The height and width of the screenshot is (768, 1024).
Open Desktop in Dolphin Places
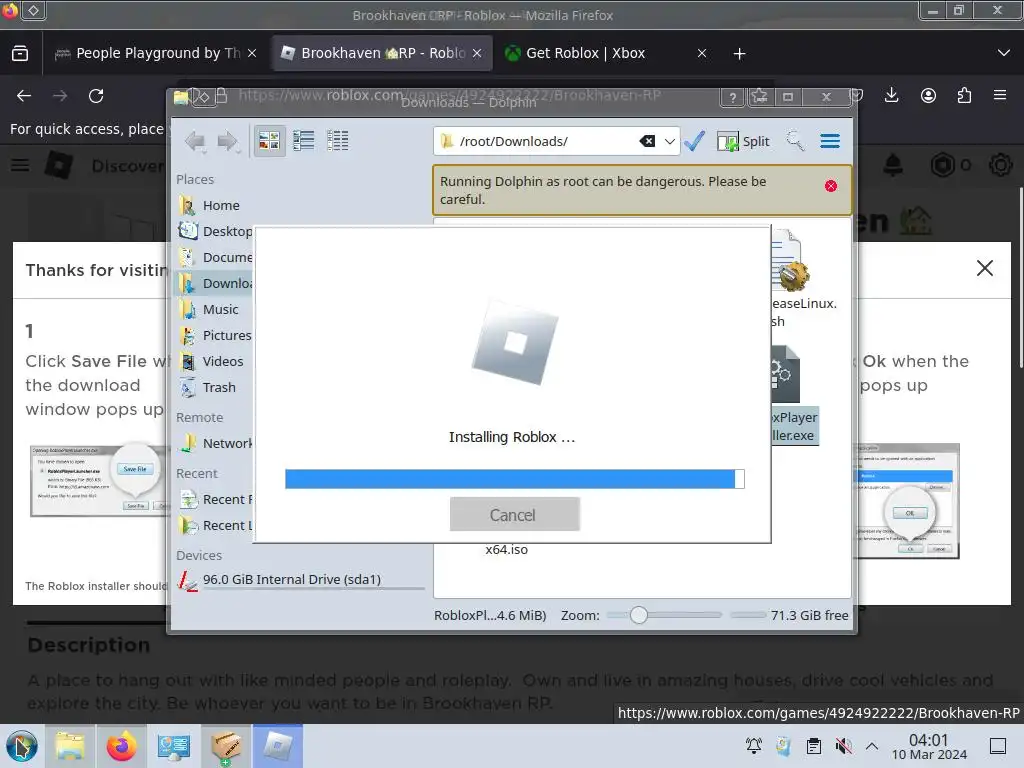coord(215,231)
